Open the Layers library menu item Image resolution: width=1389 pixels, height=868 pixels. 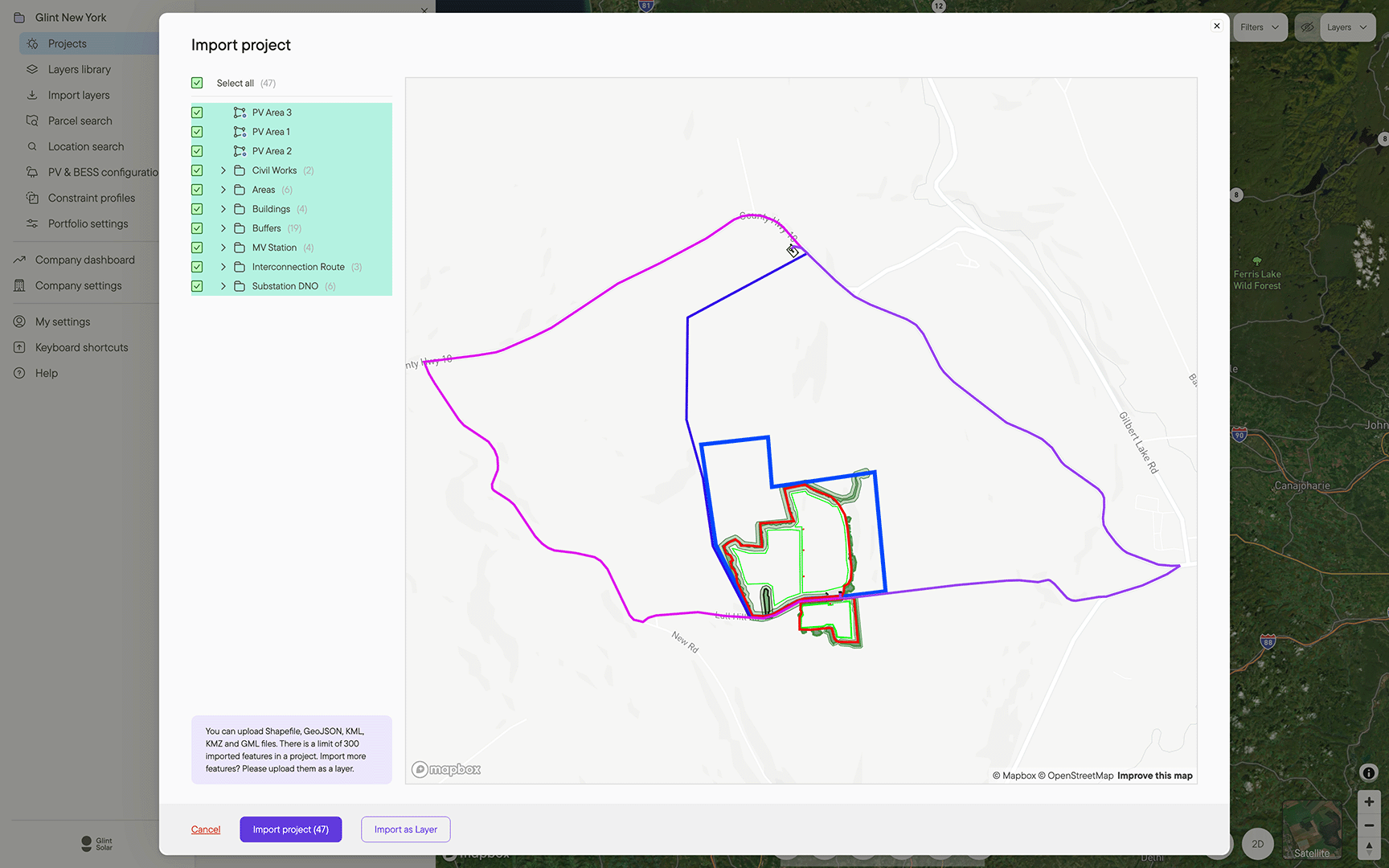(79, 69)
